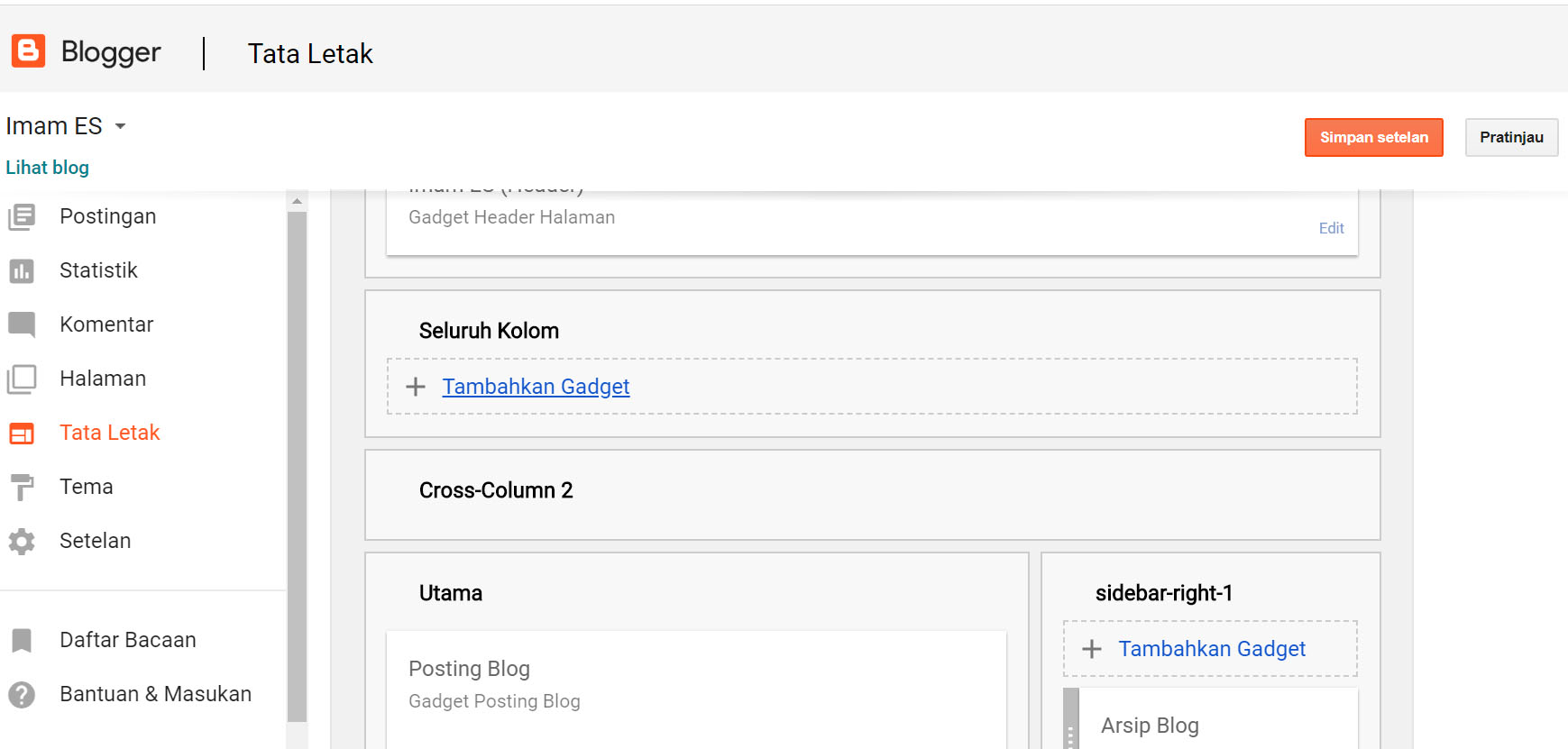Click the Simpan setelan button
The image size is (1568, 749).
(x=1373, y=137)
